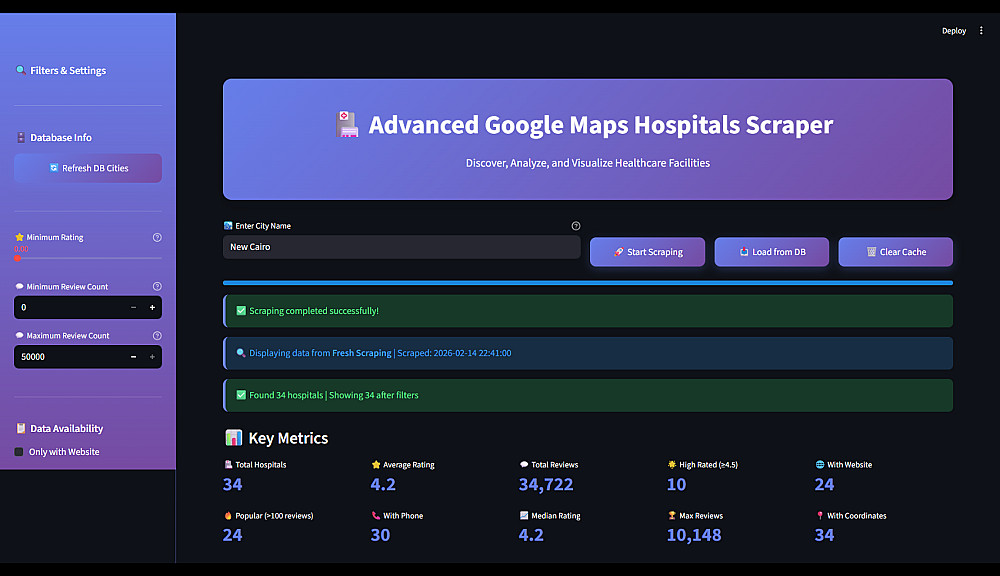1000x576 pixels.
Task: Click the star icon for Average Rating metric
Action: (x=376, y=464)
